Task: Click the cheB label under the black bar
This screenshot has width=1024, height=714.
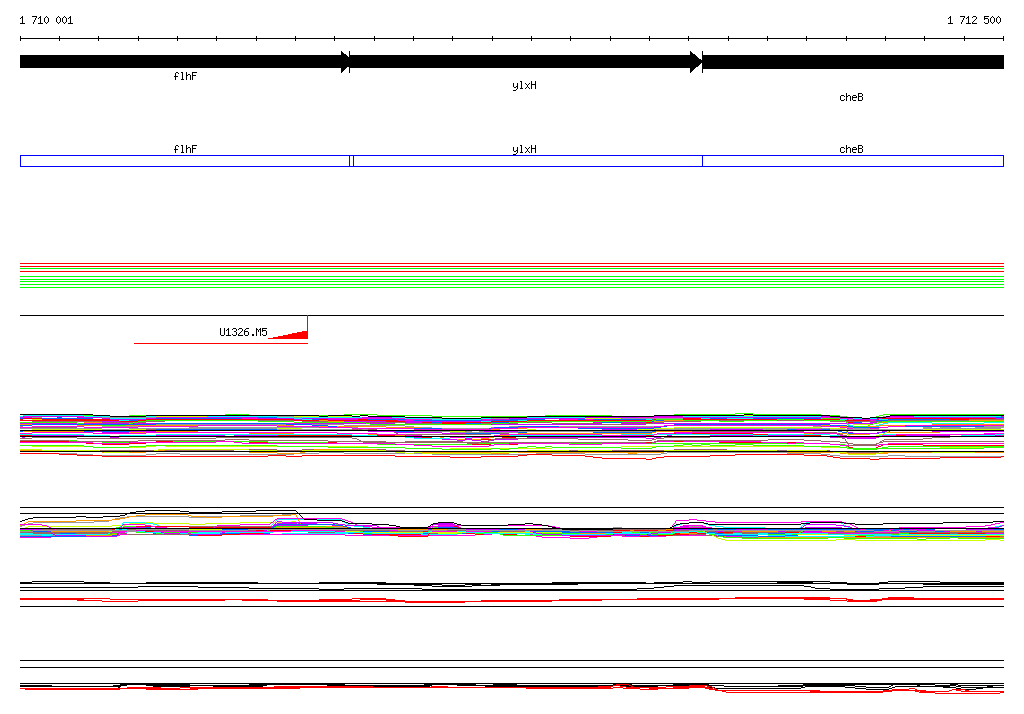Action: tap(851, 98)
